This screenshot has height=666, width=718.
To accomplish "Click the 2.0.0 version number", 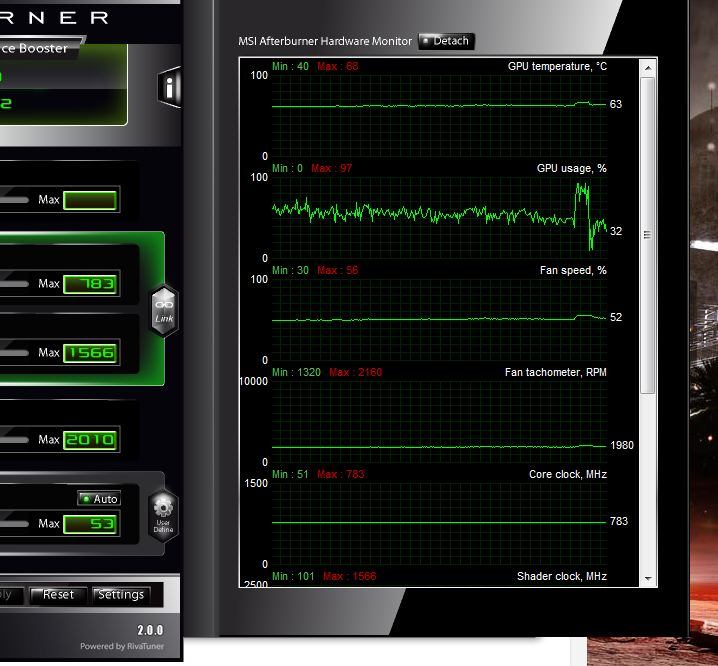I will [x=150, y=630].
